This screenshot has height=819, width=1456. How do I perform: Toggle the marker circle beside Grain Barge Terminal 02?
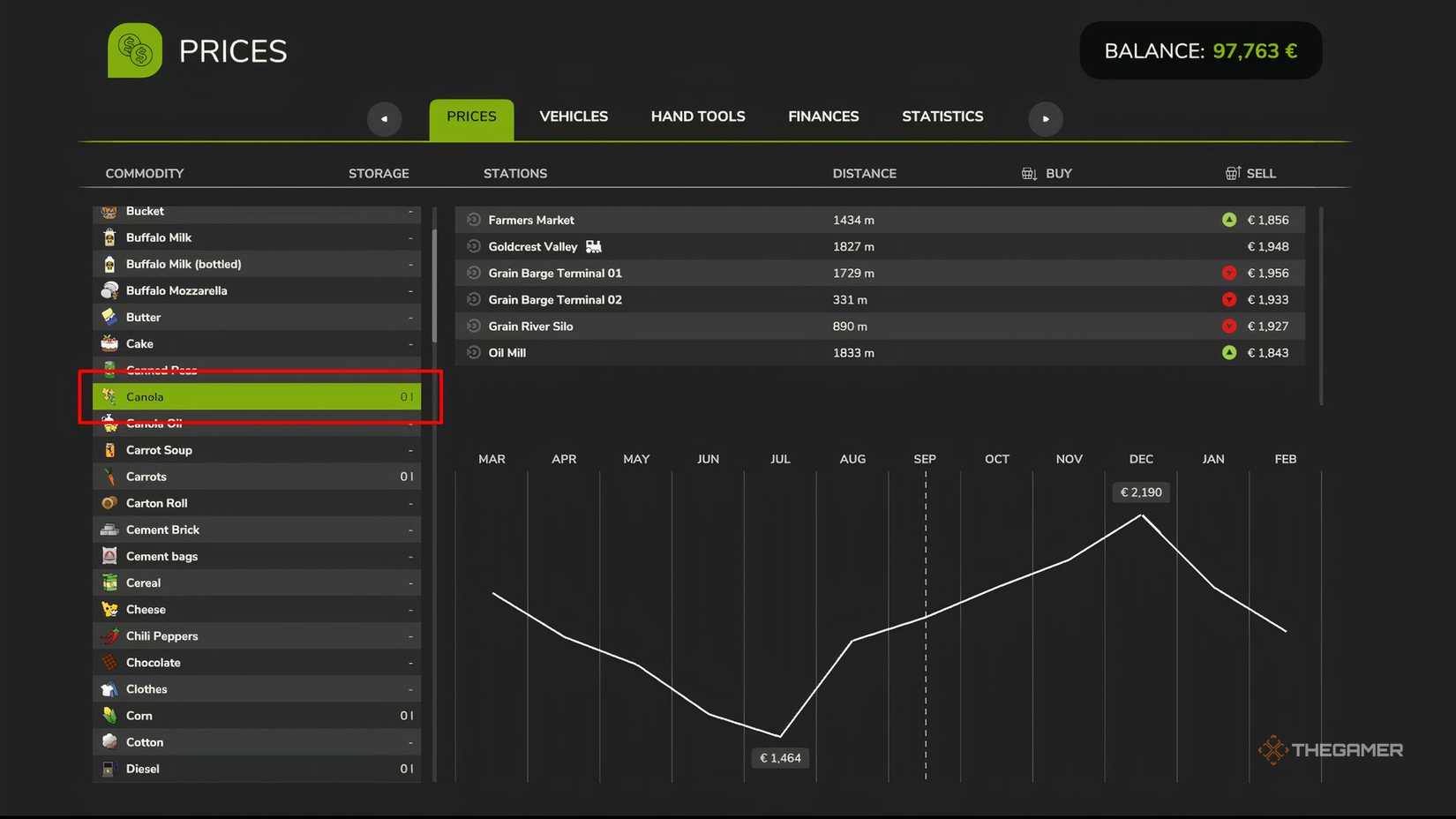[x=474, y=299]
